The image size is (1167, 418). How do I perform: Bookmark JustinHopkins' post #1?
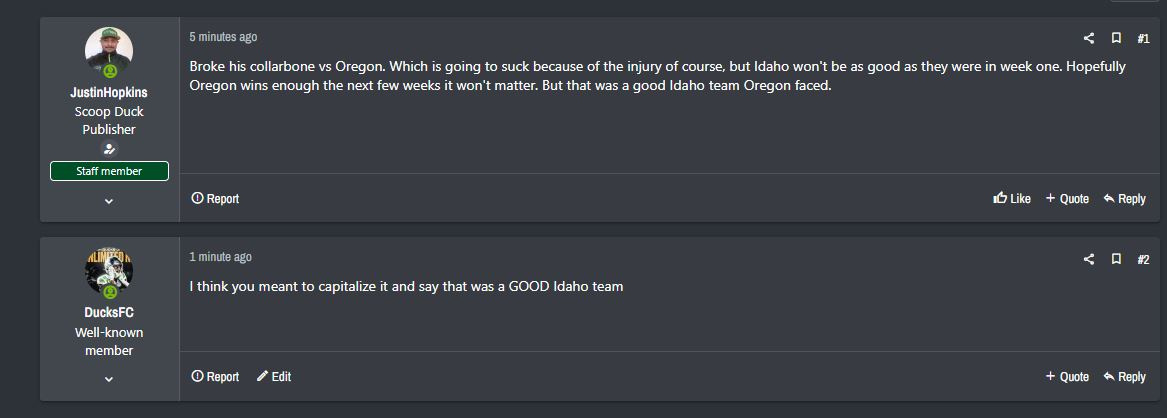pyautogui.click(x=1116, y=38)
